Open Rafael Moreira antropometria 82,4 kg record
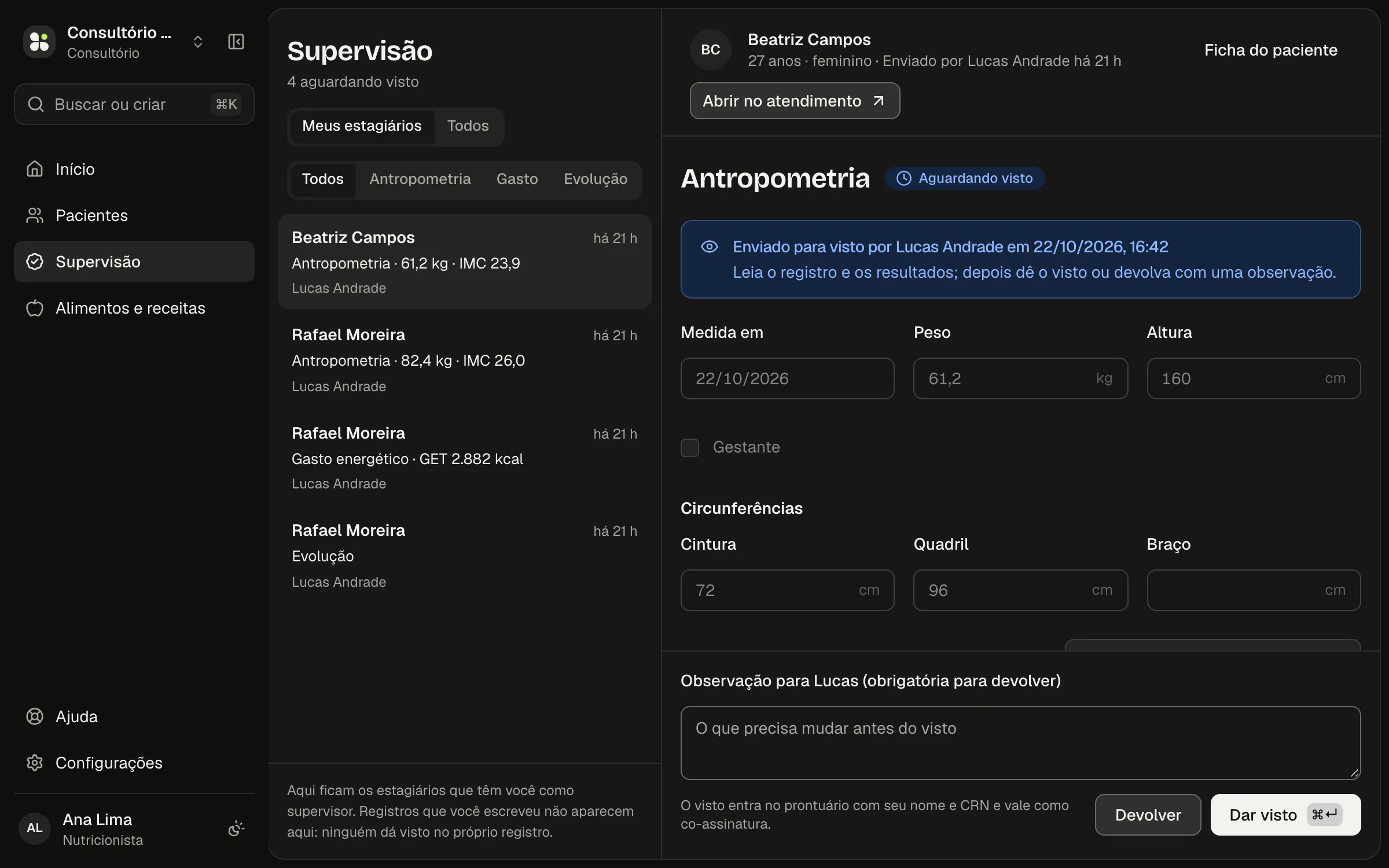The width and height of the screenshot is (1389, 868). [465, 359]
